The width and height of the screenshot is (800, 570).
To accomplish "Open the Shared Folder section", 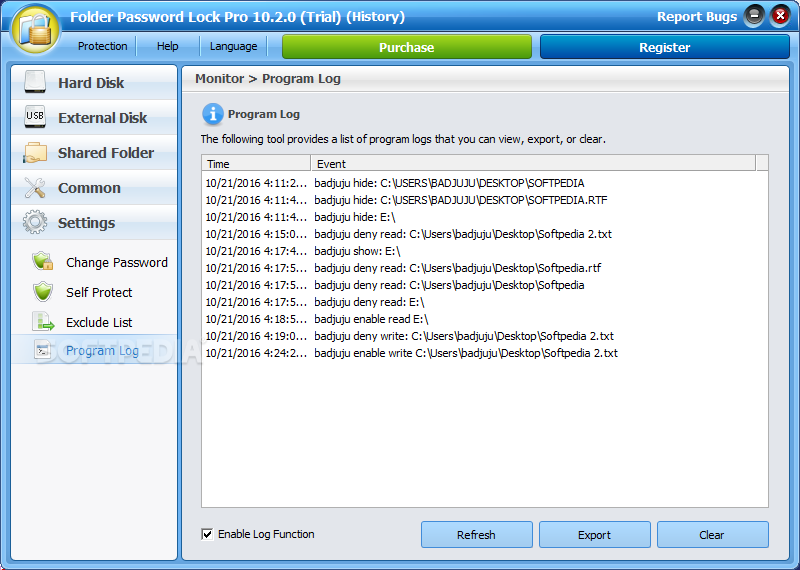I will [94, 153].
